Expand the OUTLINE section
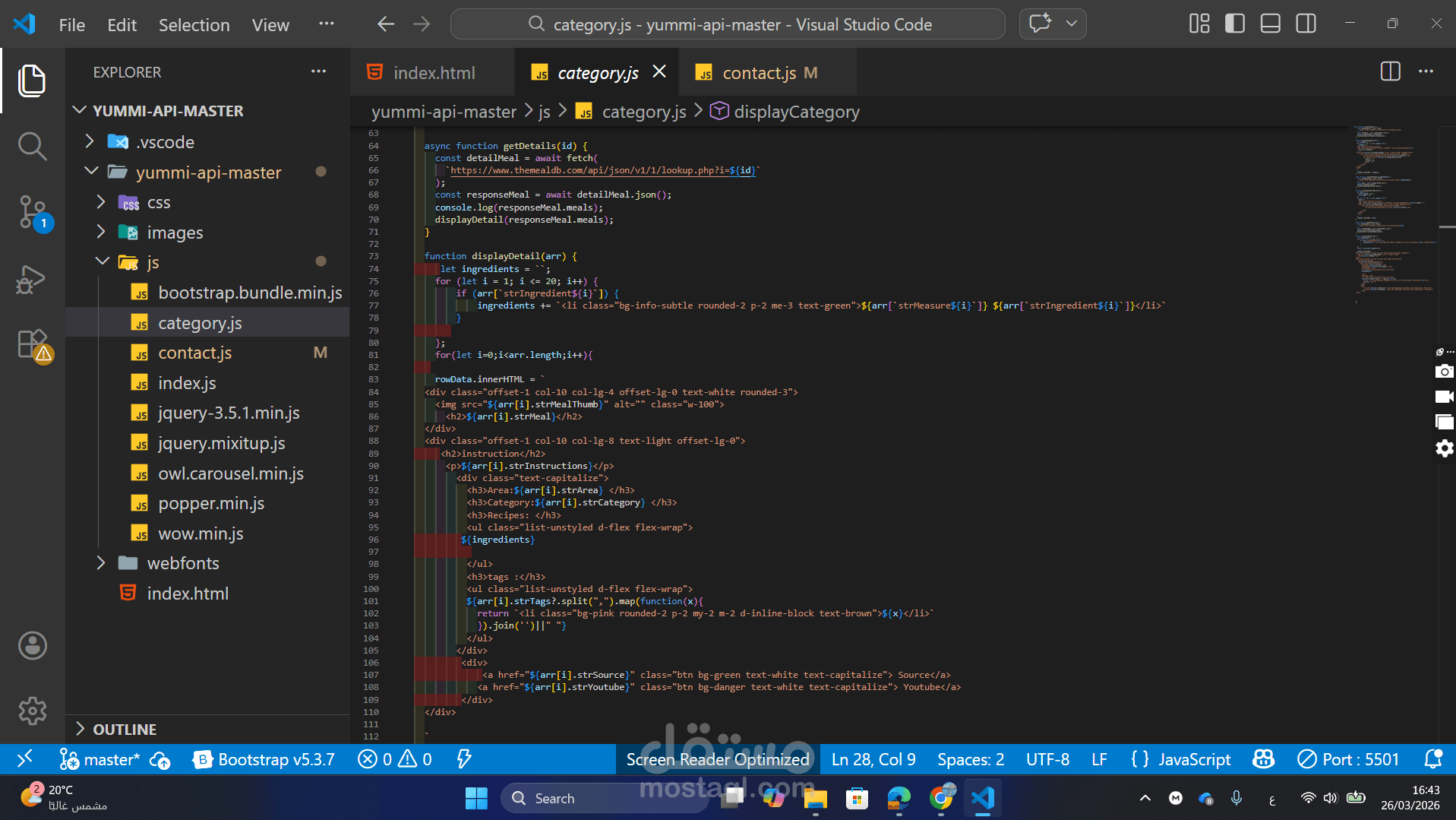 pyautogui.click(x=125, y=729)
